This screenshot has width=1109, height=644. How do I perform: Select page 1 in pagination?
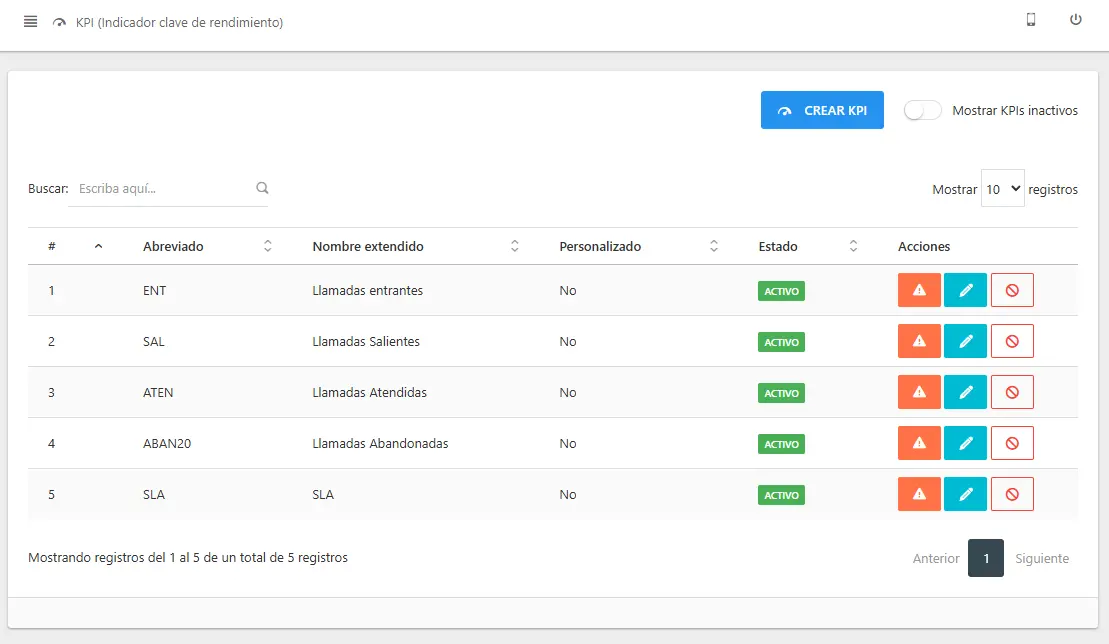tap(986, 558)
